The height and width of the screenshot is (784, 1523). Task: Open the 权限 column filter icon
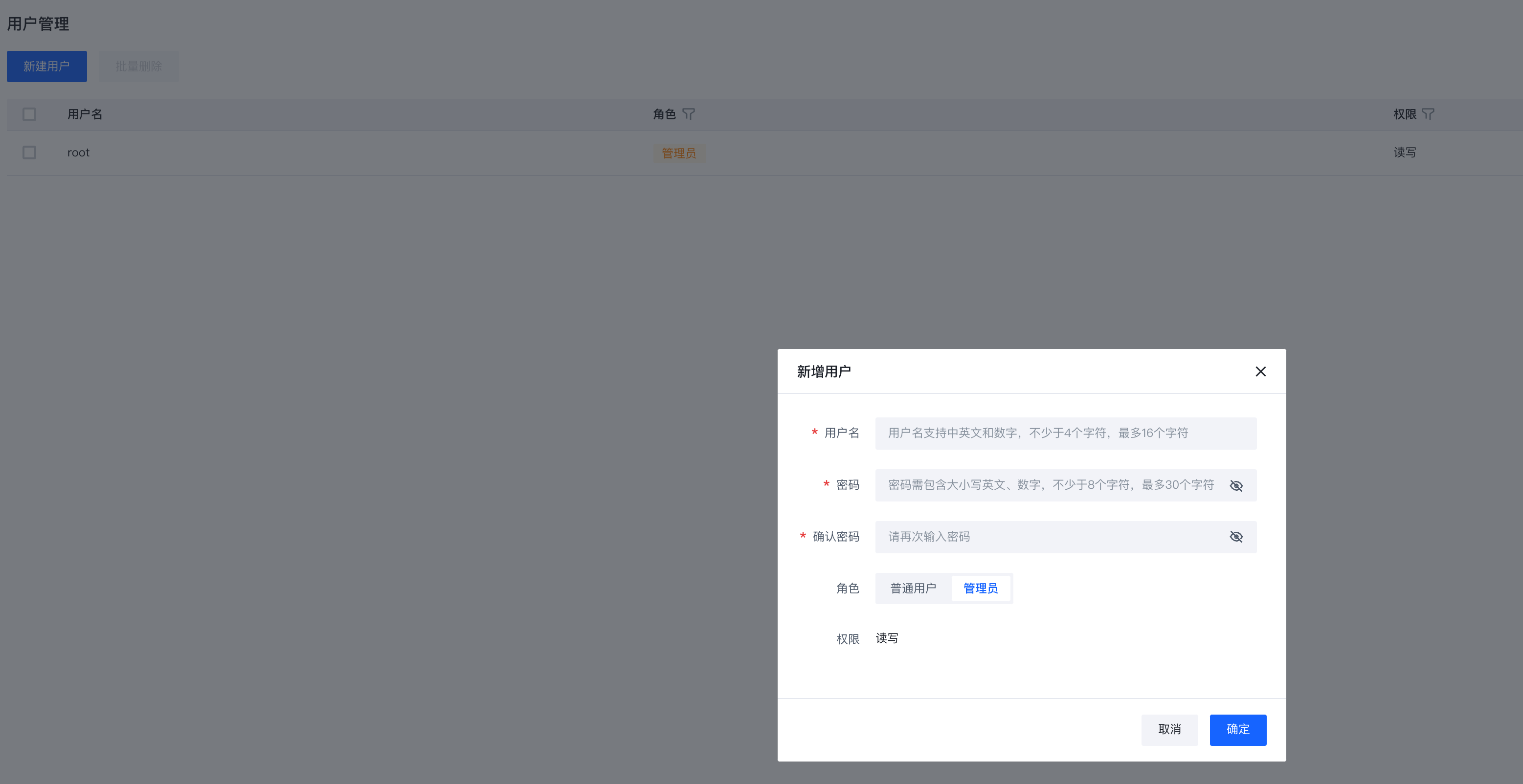pyautogui.click(x=1428, y=114)
